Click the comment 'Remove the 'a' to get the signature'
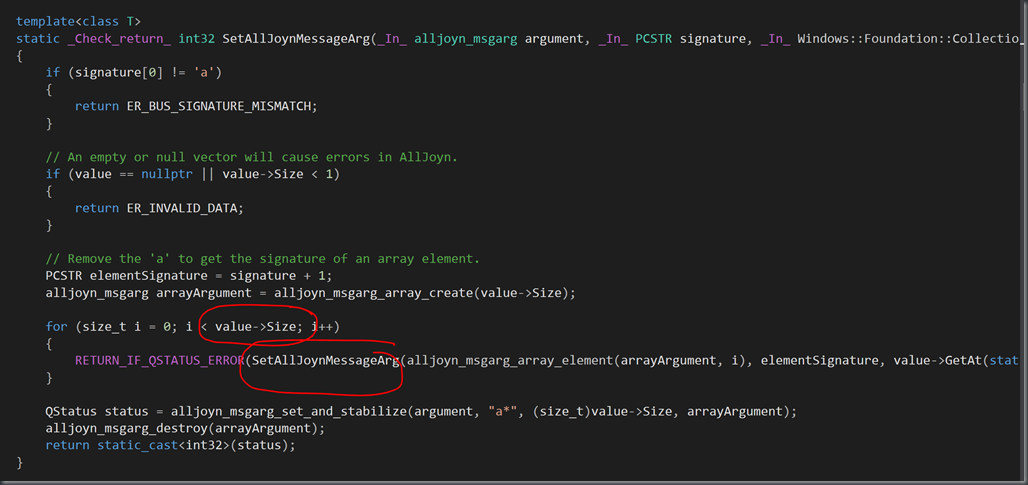Screen dimensions: 1028x485 pyautogui.click(x=263, y=259)
